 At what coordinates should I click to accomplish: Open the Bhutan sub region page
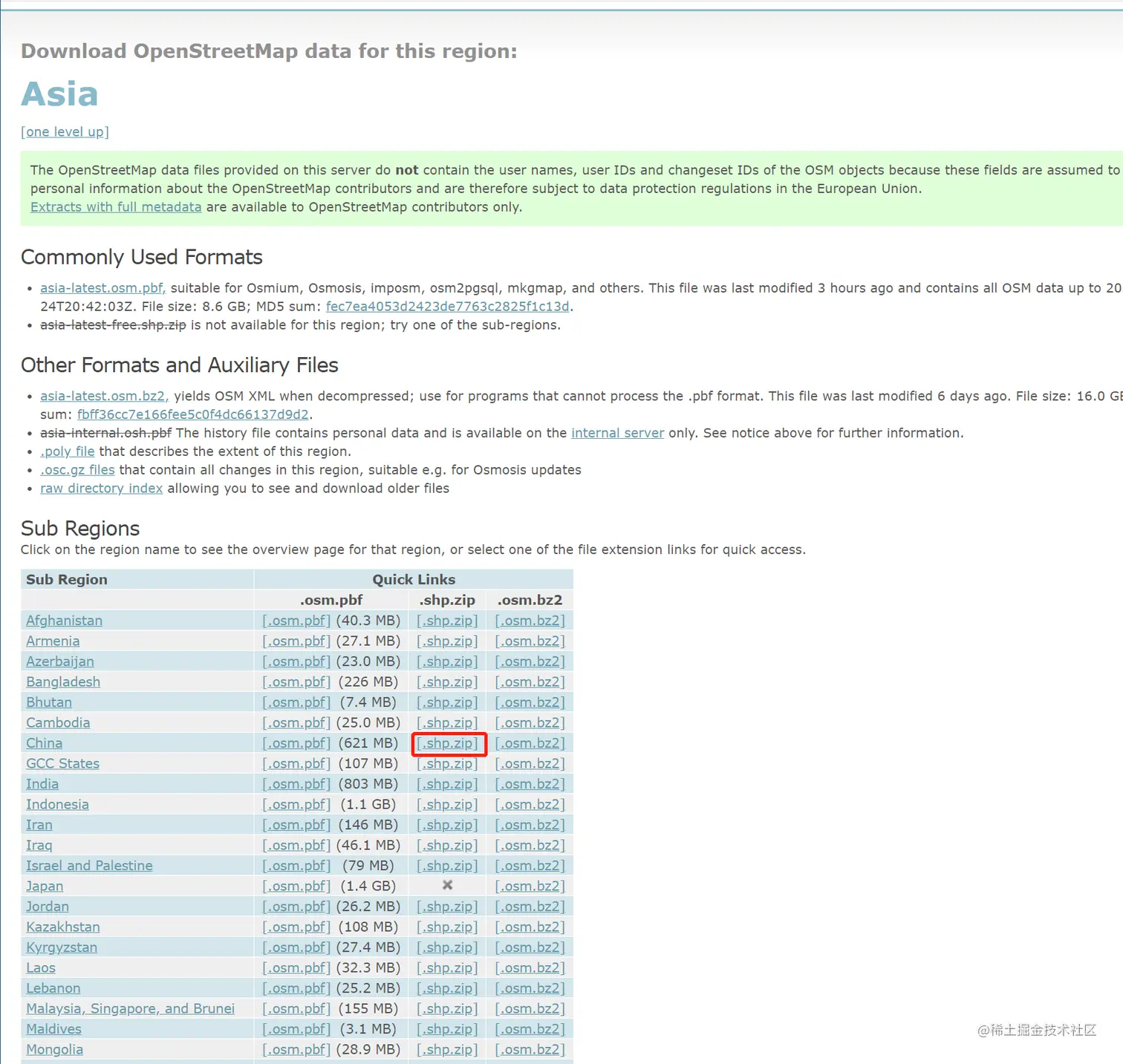(49, 702)
